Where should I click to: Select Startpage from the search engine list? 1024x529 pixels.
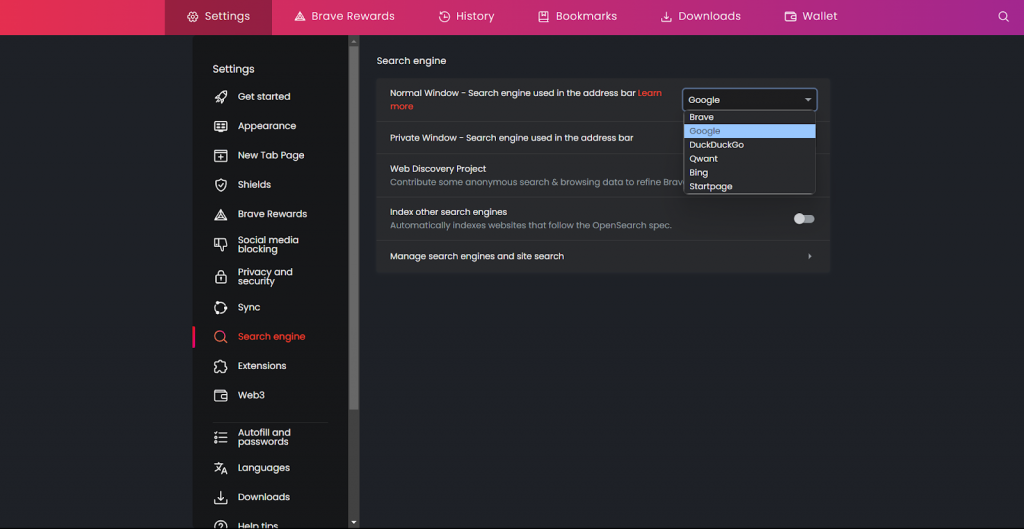(x=750, y=187)
